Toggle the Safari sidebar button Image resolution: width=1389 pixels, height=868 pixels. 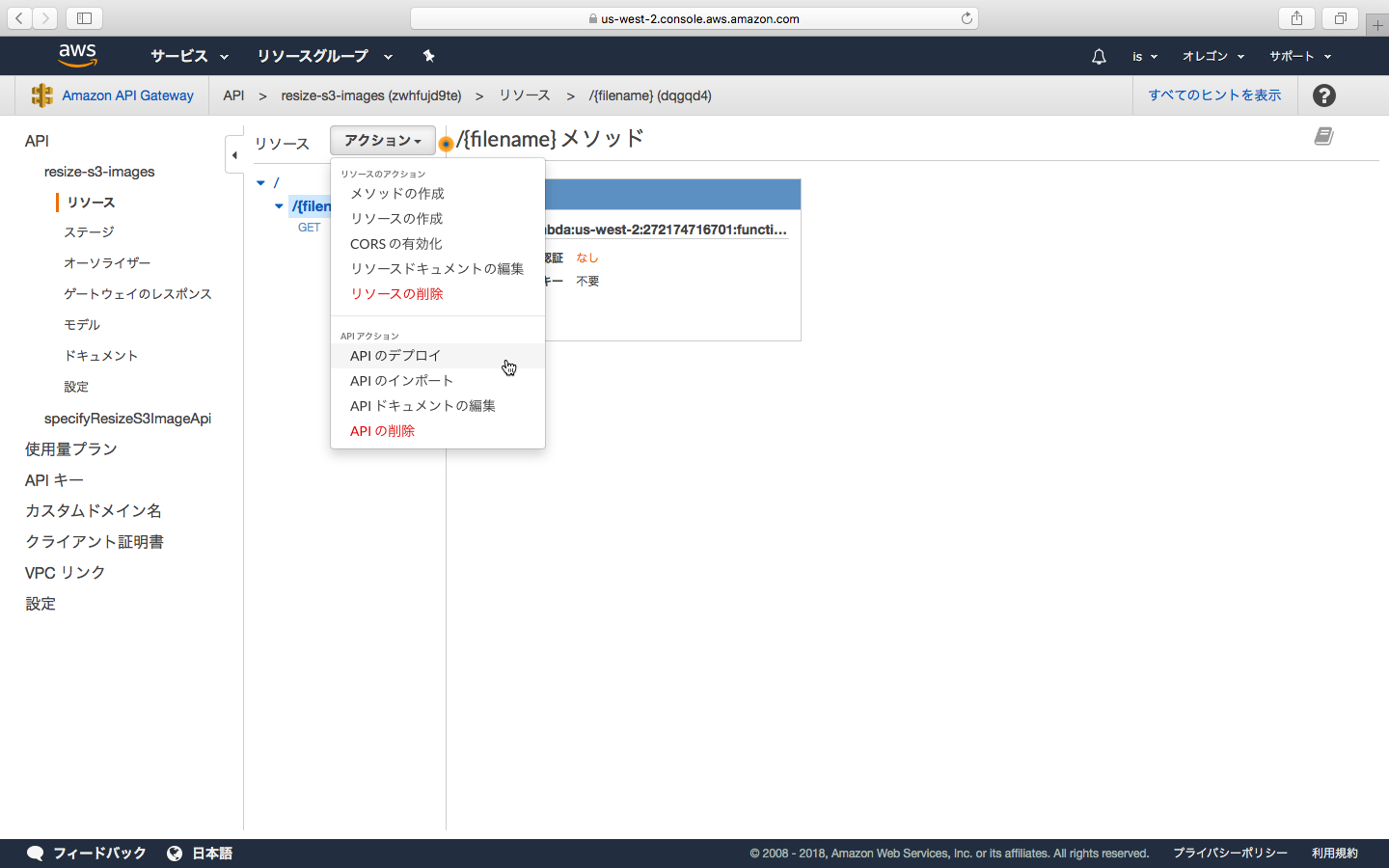84,18
